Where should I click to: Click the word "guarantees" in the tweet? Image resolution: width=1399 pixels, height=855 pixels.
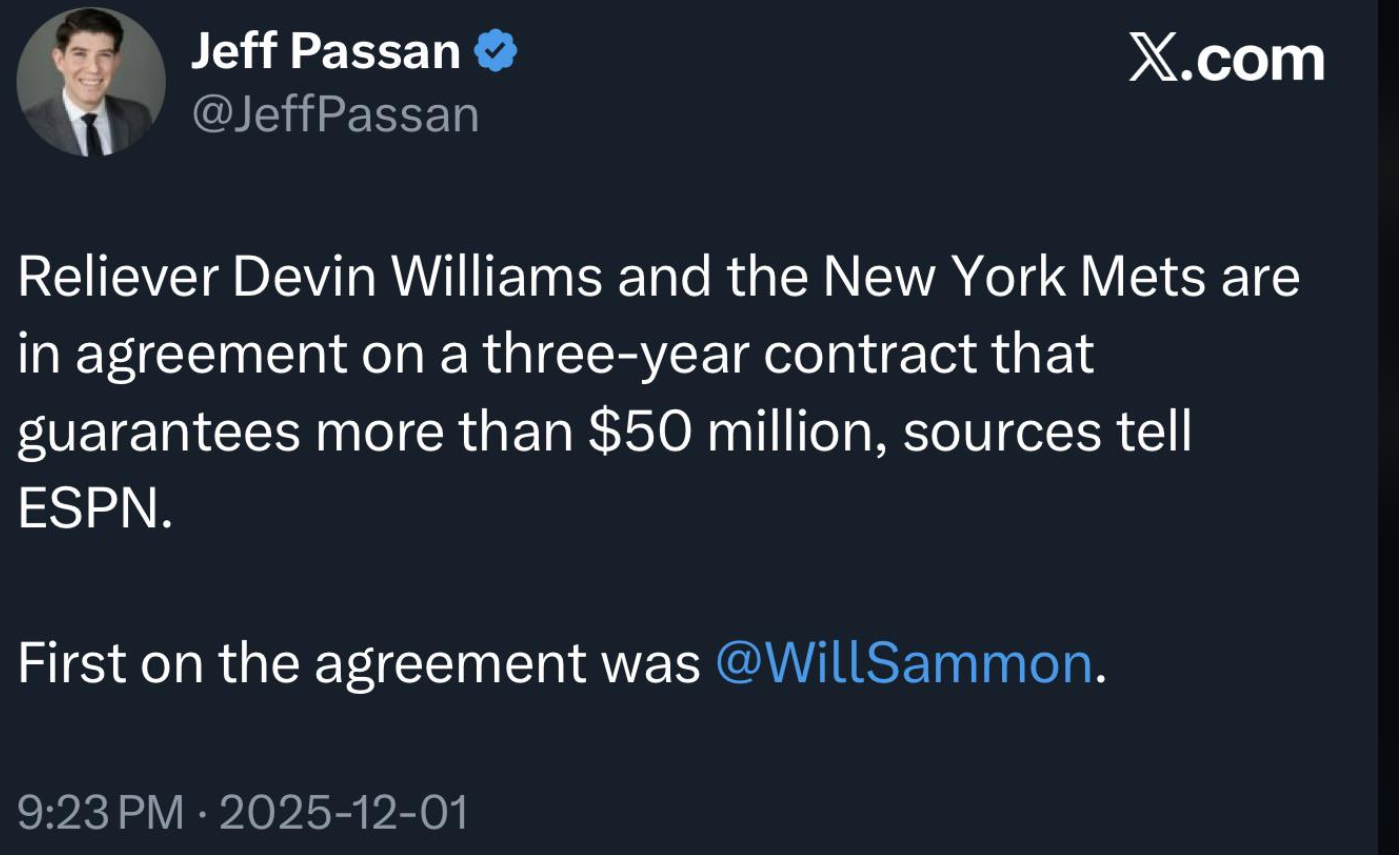pos(159,434)
